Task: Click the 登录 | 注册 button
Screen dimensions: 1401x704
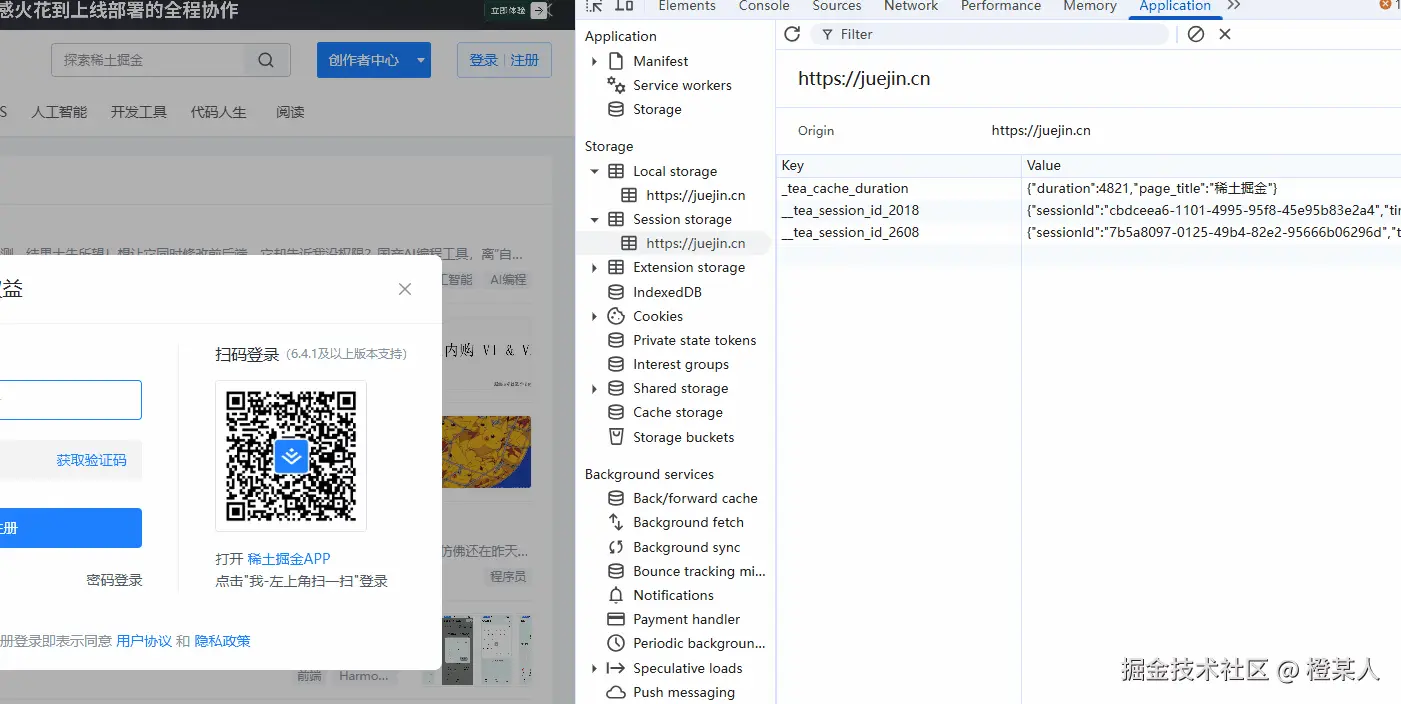Action: pos(504,60)
